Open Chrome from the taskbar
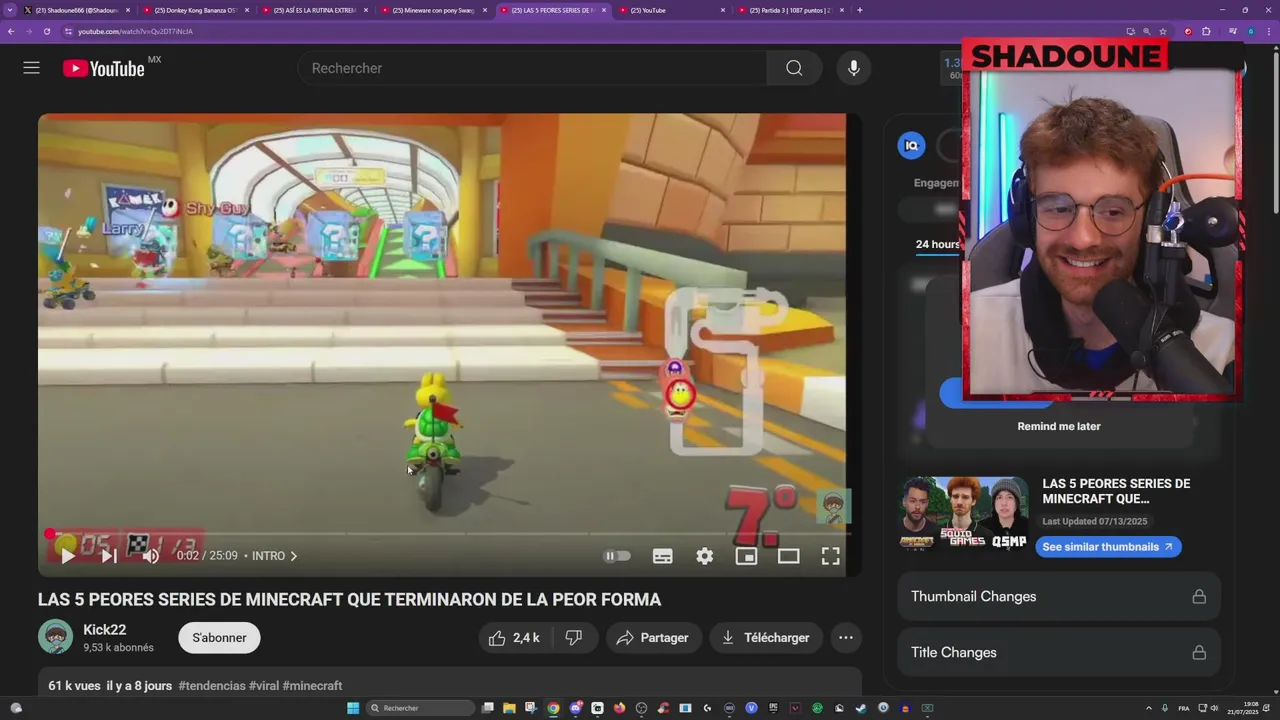 point(553,708)
